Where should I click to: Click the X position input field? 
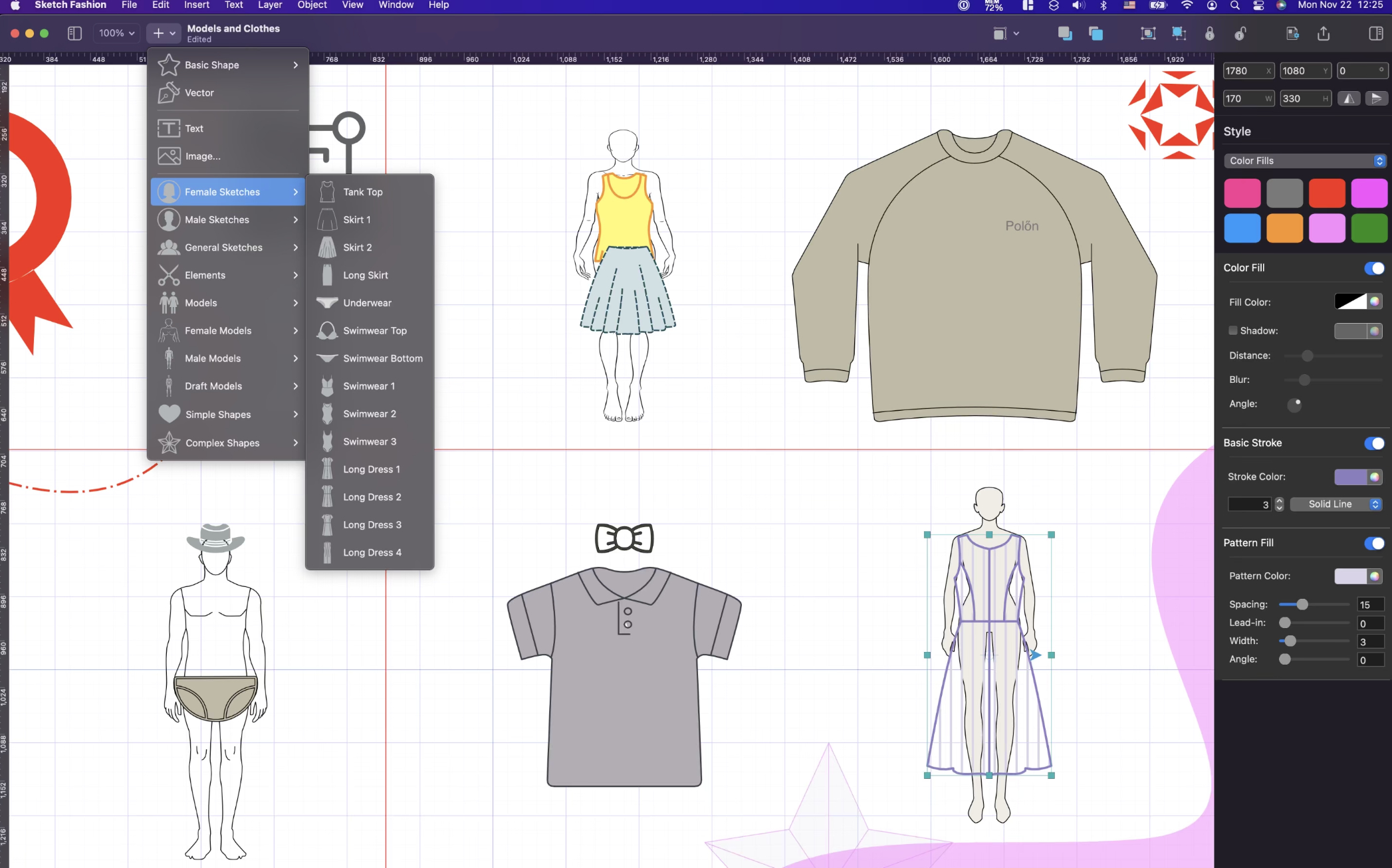1243,71
